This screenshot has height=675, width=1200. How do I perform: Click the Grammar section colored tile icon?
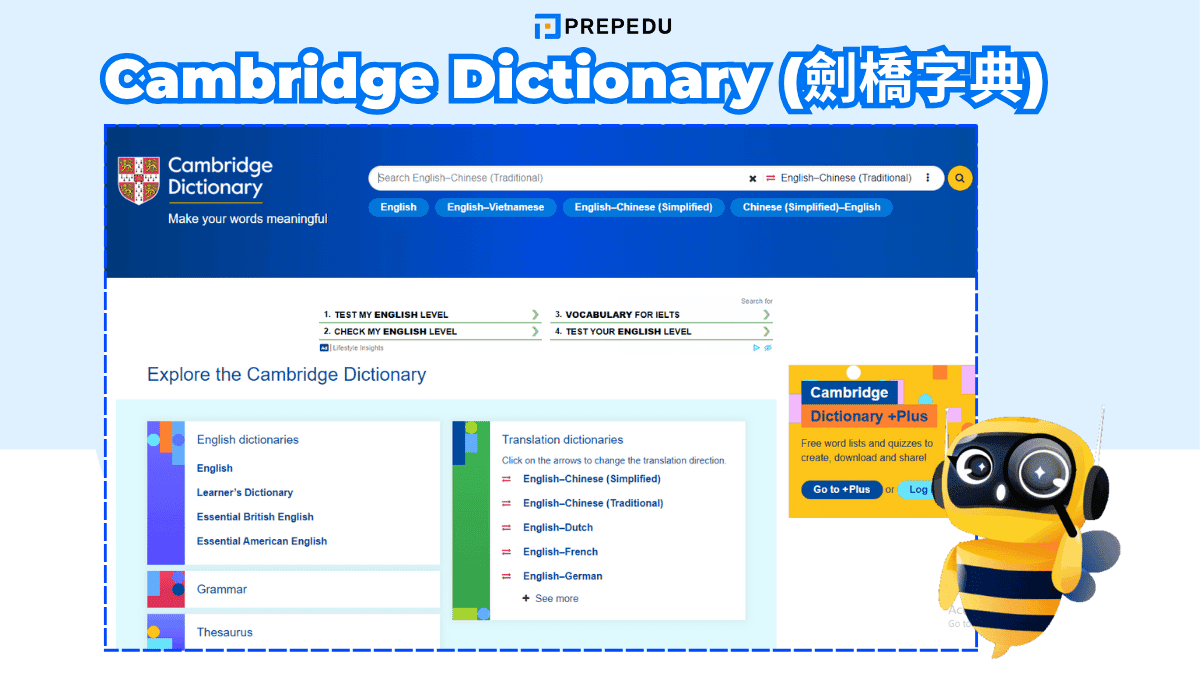pos(166,589)
